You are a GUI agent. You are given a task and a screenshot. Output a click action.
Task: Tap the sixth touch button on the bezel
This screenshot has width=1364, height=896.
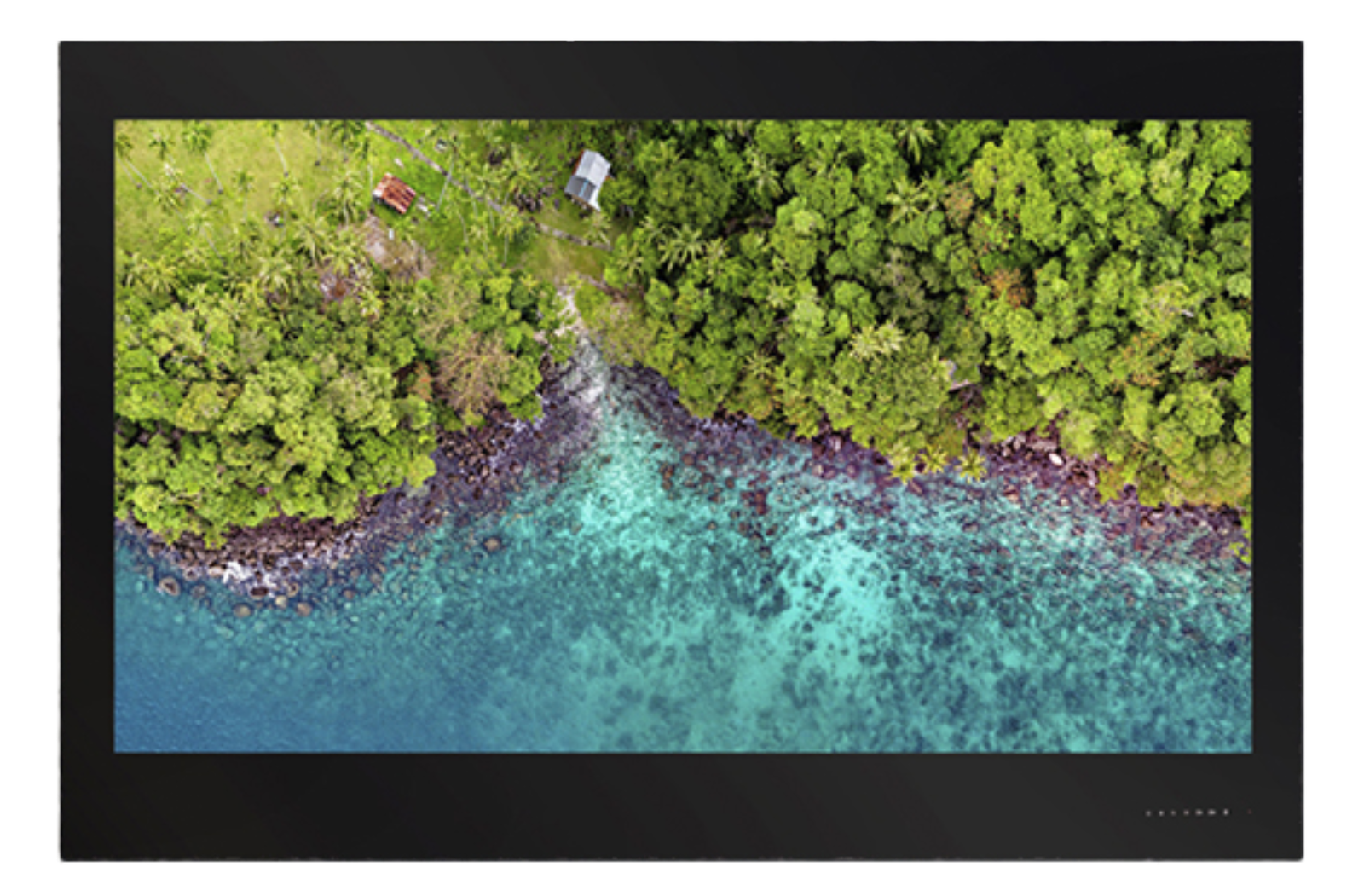(x=1211, y=812)
